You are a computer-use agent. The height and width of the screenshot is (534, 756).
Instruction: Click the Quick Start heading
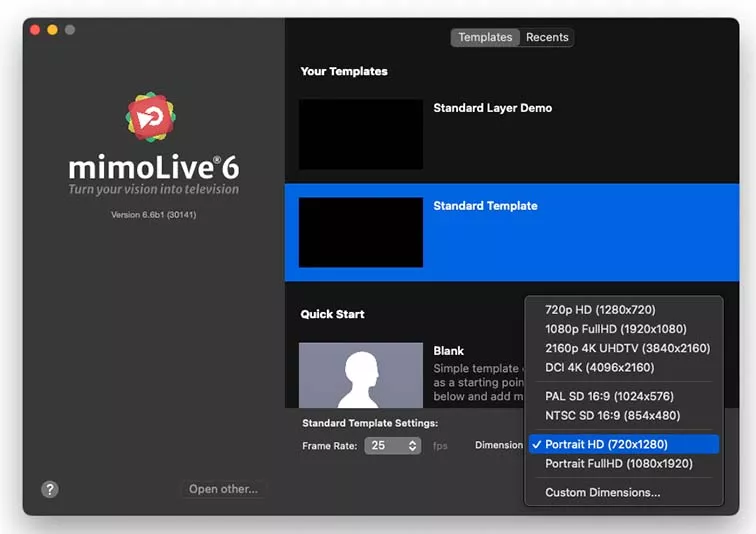tap(332, 314)
